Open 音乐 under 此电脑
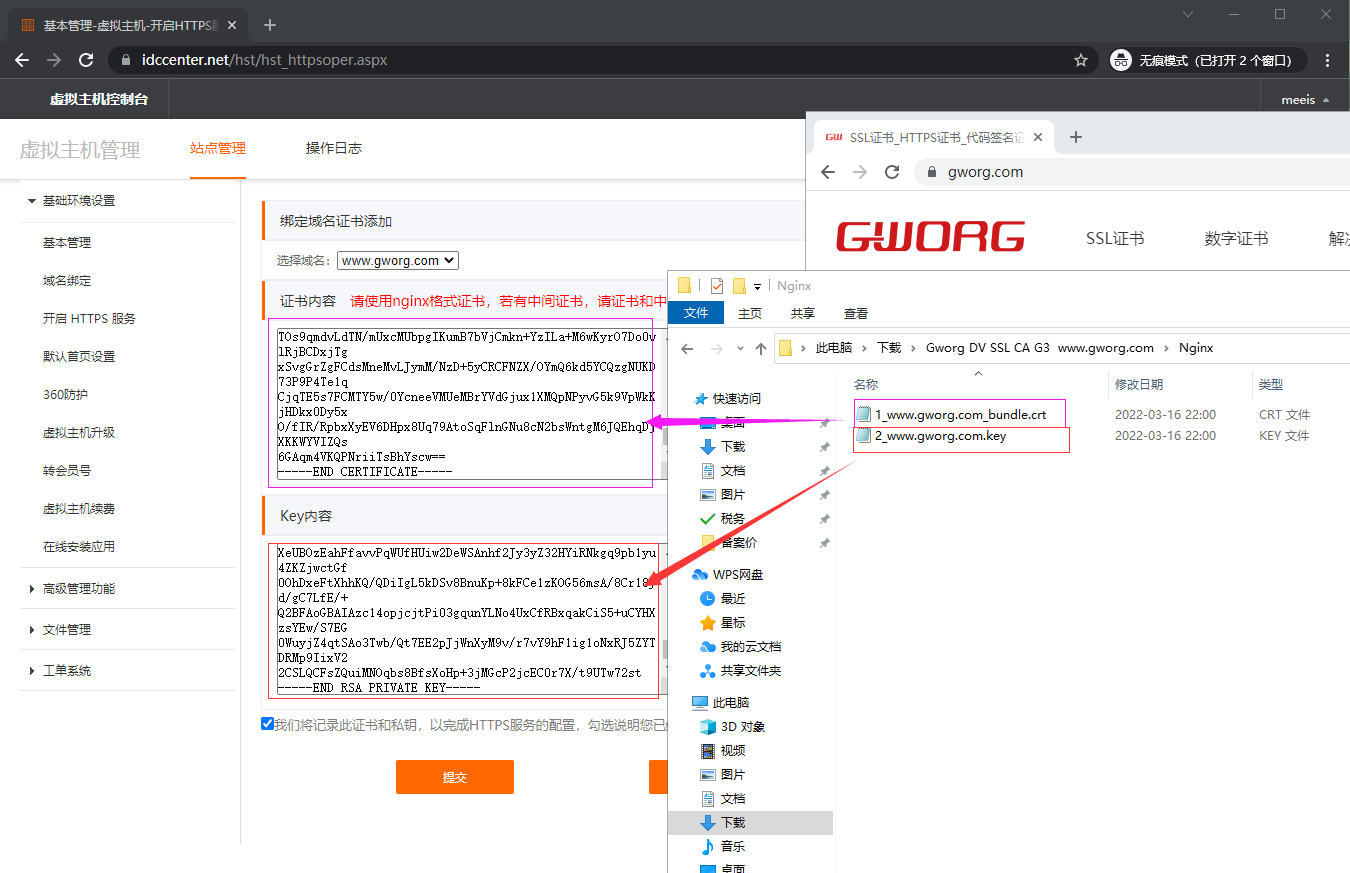Image resolution: width=1350 pixels, height=873 pixels. tap(732, 846)
